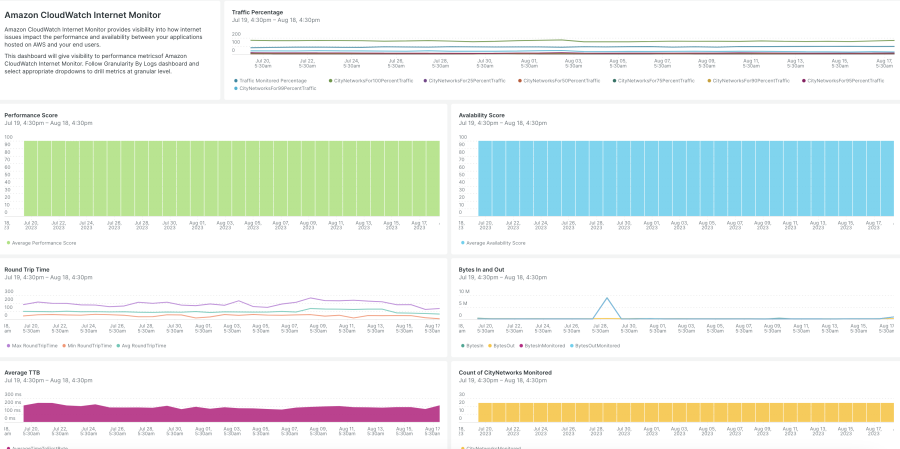Screen dimensions: 900x449
Task: Open the Performance Score widget title
Action: tap(31, 115)
